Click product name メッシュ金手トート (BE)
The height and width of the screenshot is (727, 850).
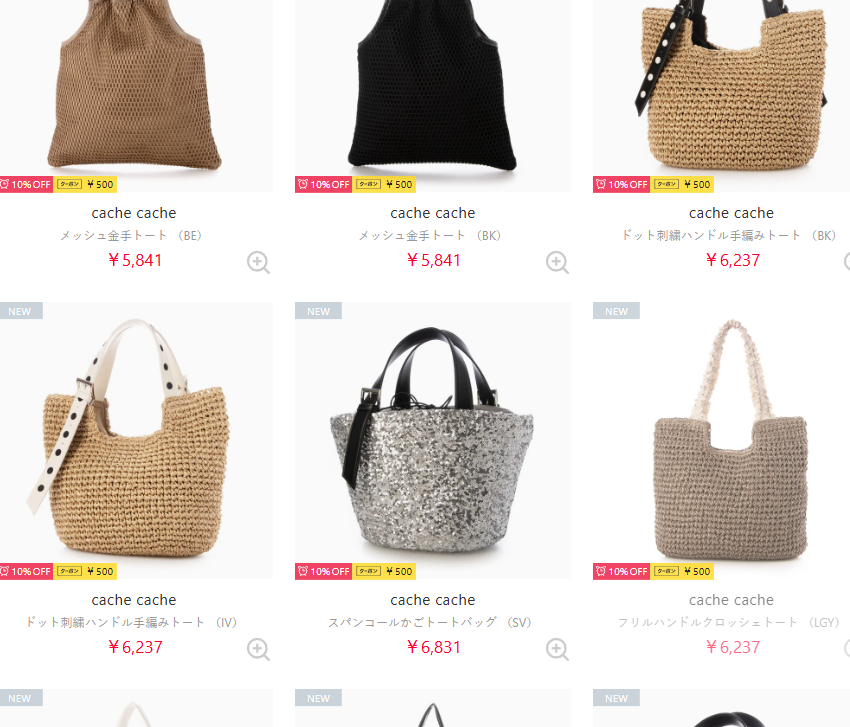tap(131, 236)
